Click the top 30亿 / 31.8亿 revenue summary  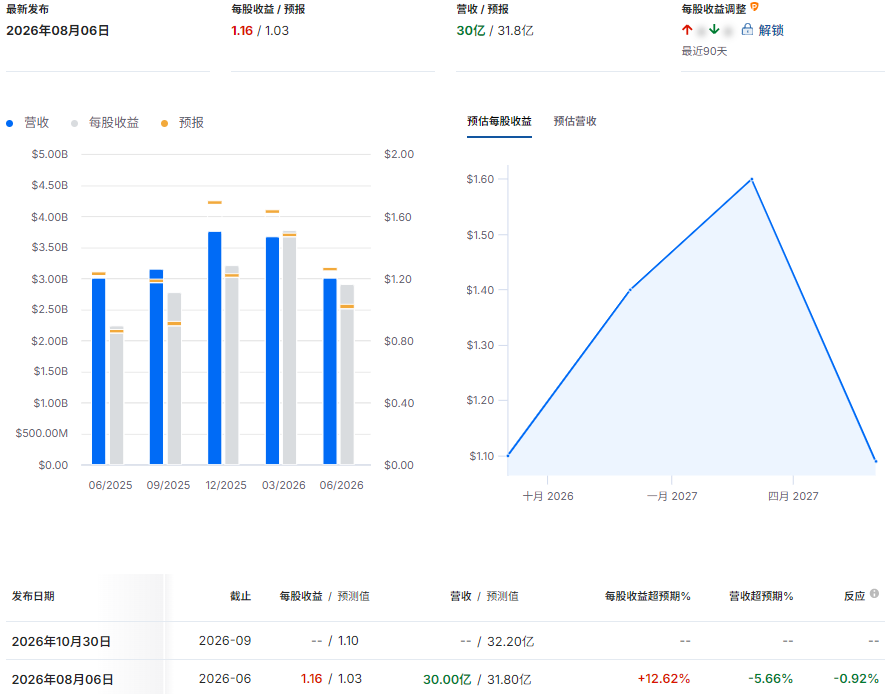click(x=495, y=31)
